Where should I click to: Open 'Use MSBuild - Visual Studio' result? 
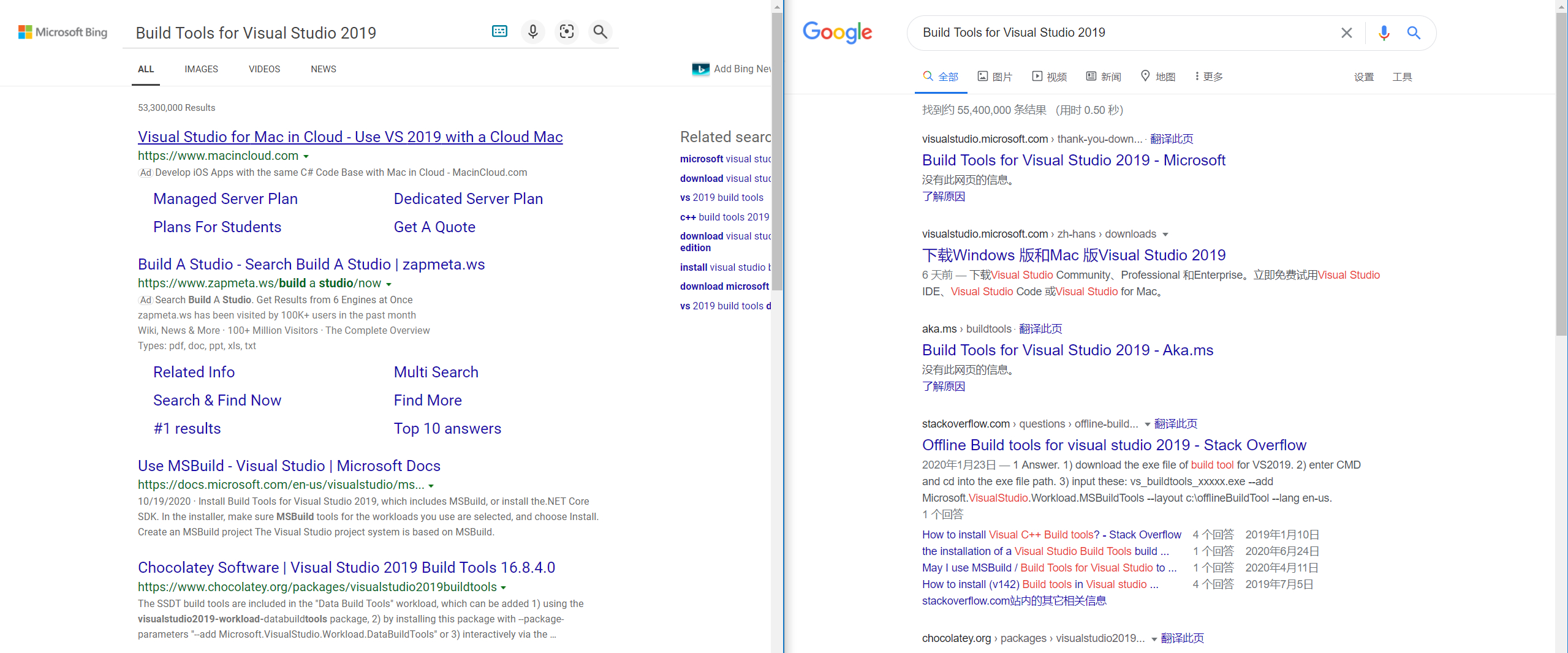click(289, 466)
